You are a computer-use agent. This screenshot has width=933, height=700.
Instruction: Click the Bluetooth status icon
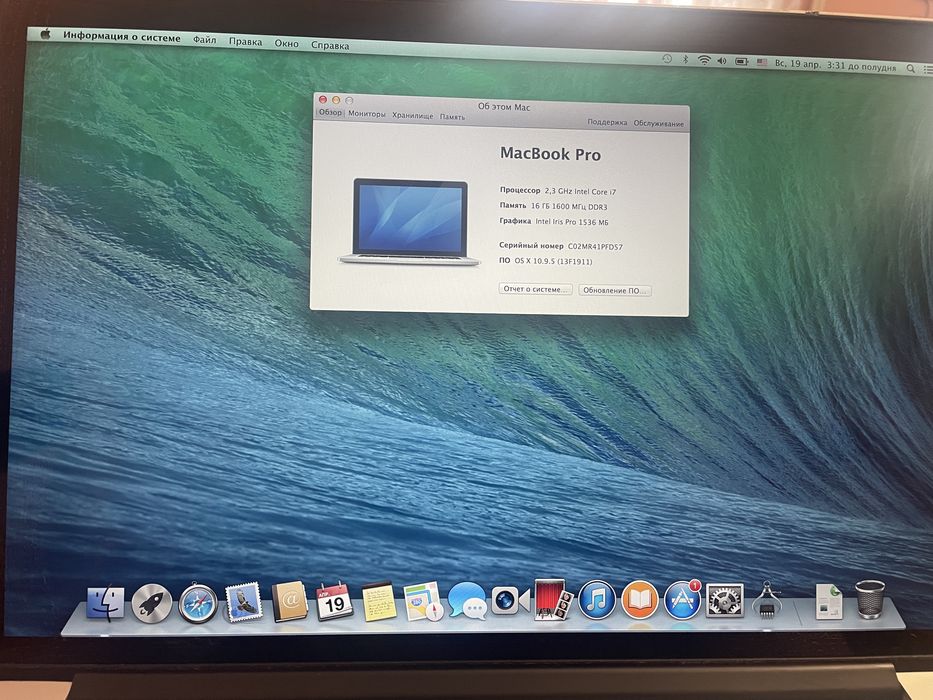685,59
